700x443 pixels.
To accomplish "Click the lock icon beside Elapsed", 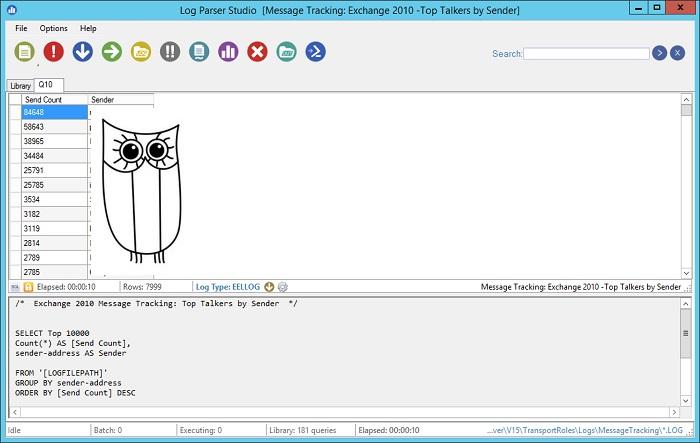I will (28, 287).
